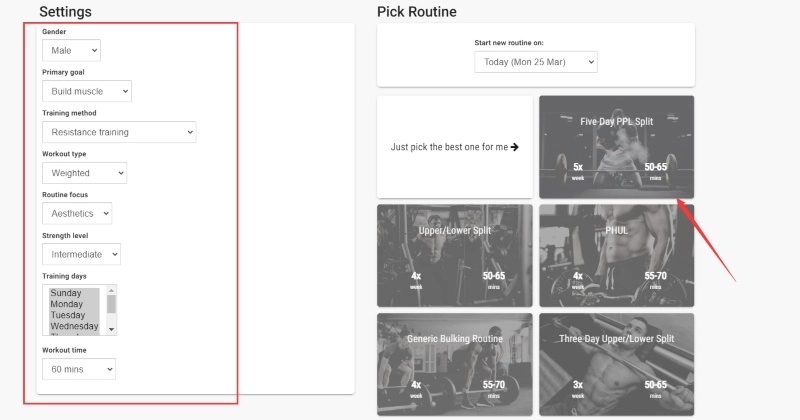The width and height of the screenshot is (800, 420).
Task: Open the Start new routine date dropdown
Action: coord(535,62)
